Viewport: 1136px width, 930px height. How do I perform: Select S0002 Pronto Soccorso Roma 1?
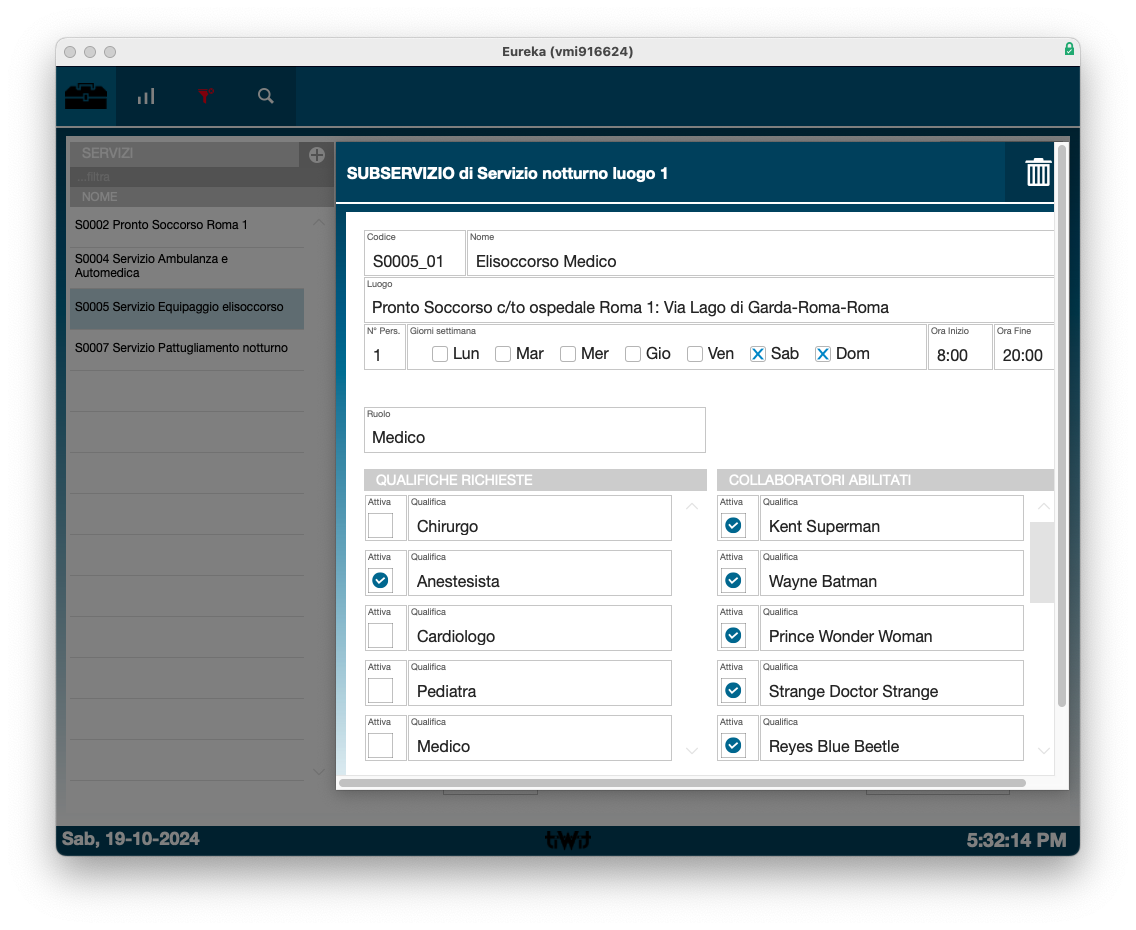pyautogui.click(x=187, y=225)
